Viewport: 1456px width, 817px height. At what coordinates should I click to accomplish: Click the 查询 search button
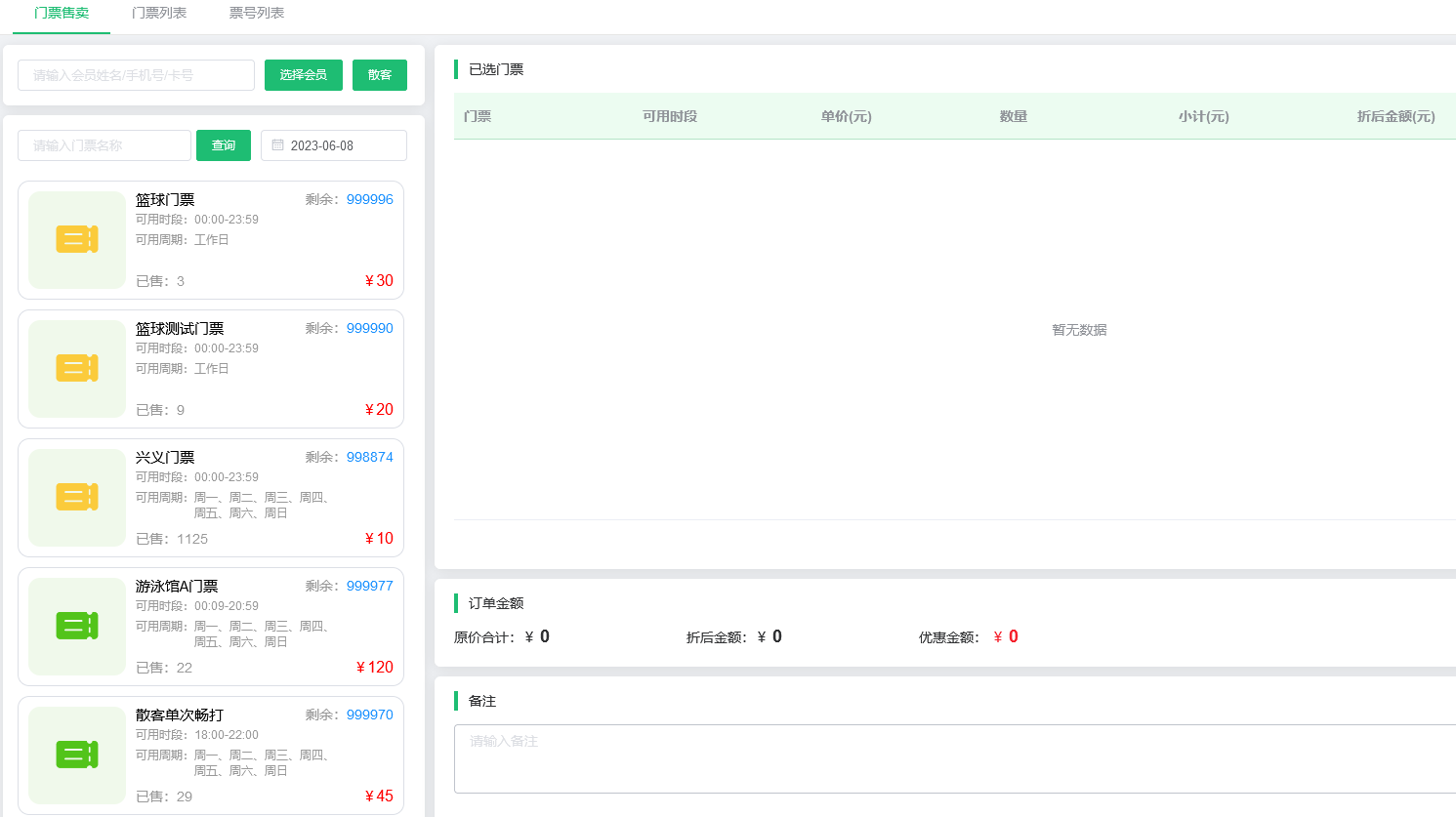(224, 145)
